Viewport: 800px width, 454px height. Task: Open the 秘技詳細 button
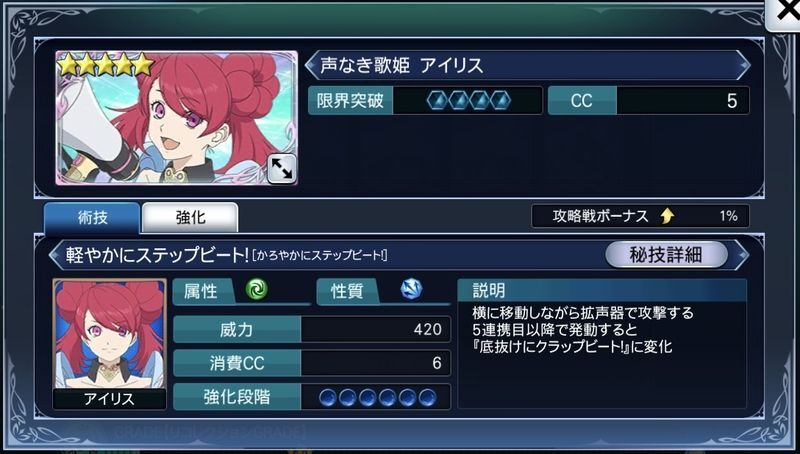click(666, 255)
